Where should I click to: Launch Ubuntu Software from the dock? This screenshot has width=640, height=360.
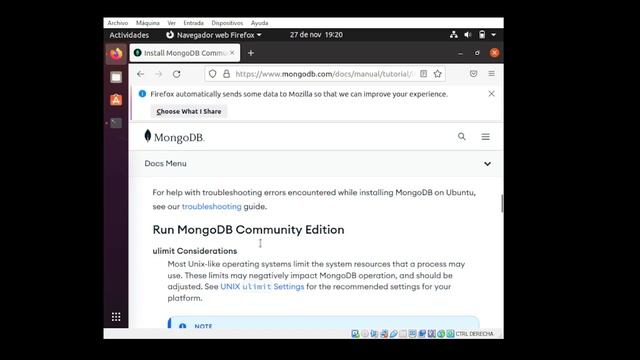pyautogui.click(x=116, y=100)
